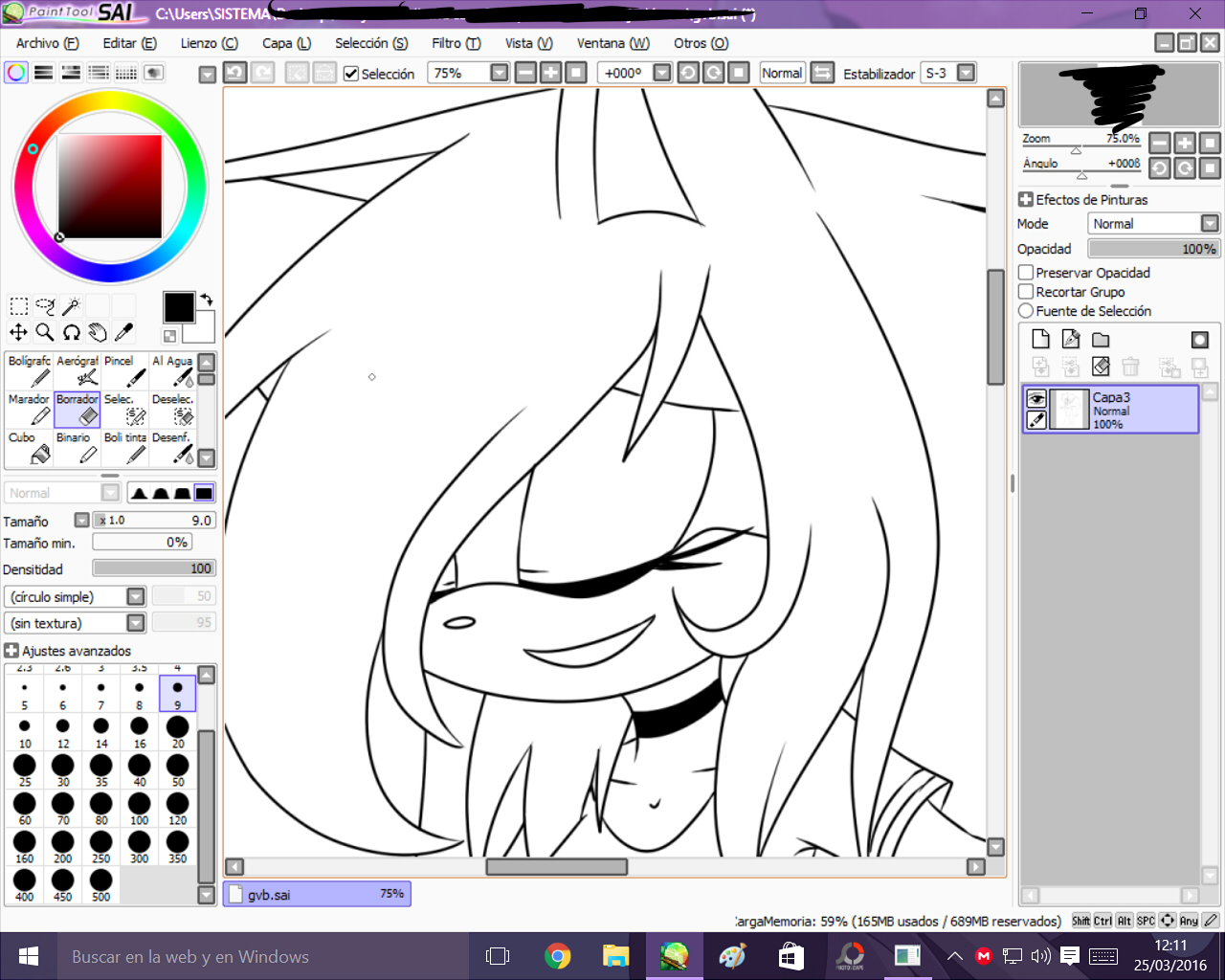Viewport: 1225px width, 980px height.
Task: Open the (círculo simple) brush shape dropdown
Action: (136, 596)
